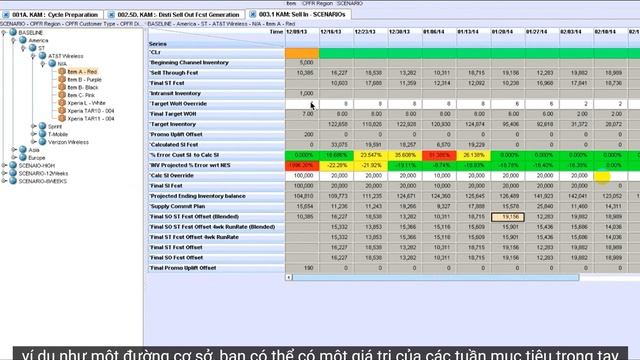
Task: Select Item B - Purple in tree
Action: coord(84,80)
